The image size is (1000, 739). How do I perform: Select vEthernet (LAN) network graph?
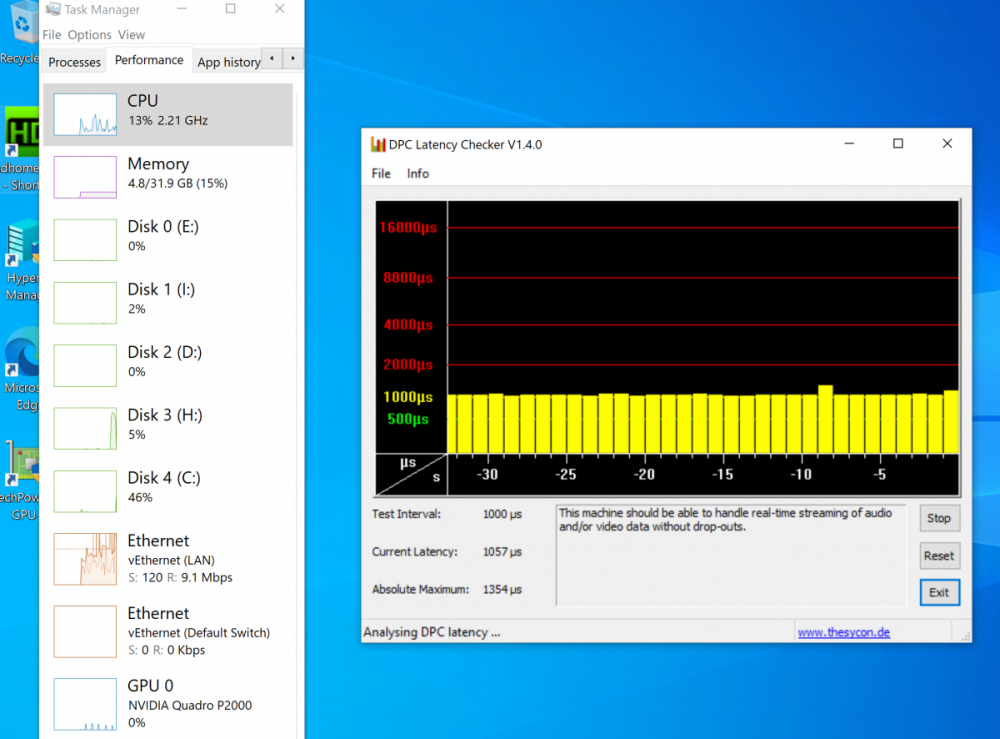point(85,559)
